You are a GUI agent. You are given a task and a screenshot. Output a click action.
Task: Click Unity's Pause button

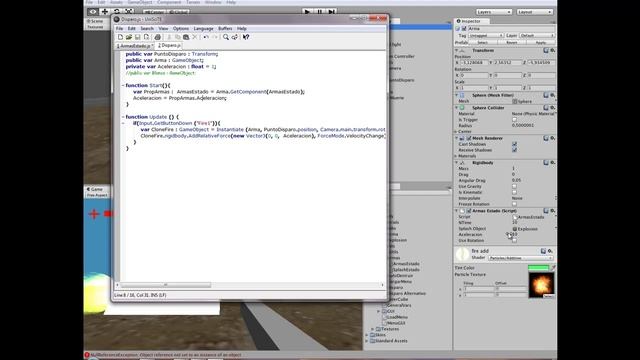(x=320, y=12)
